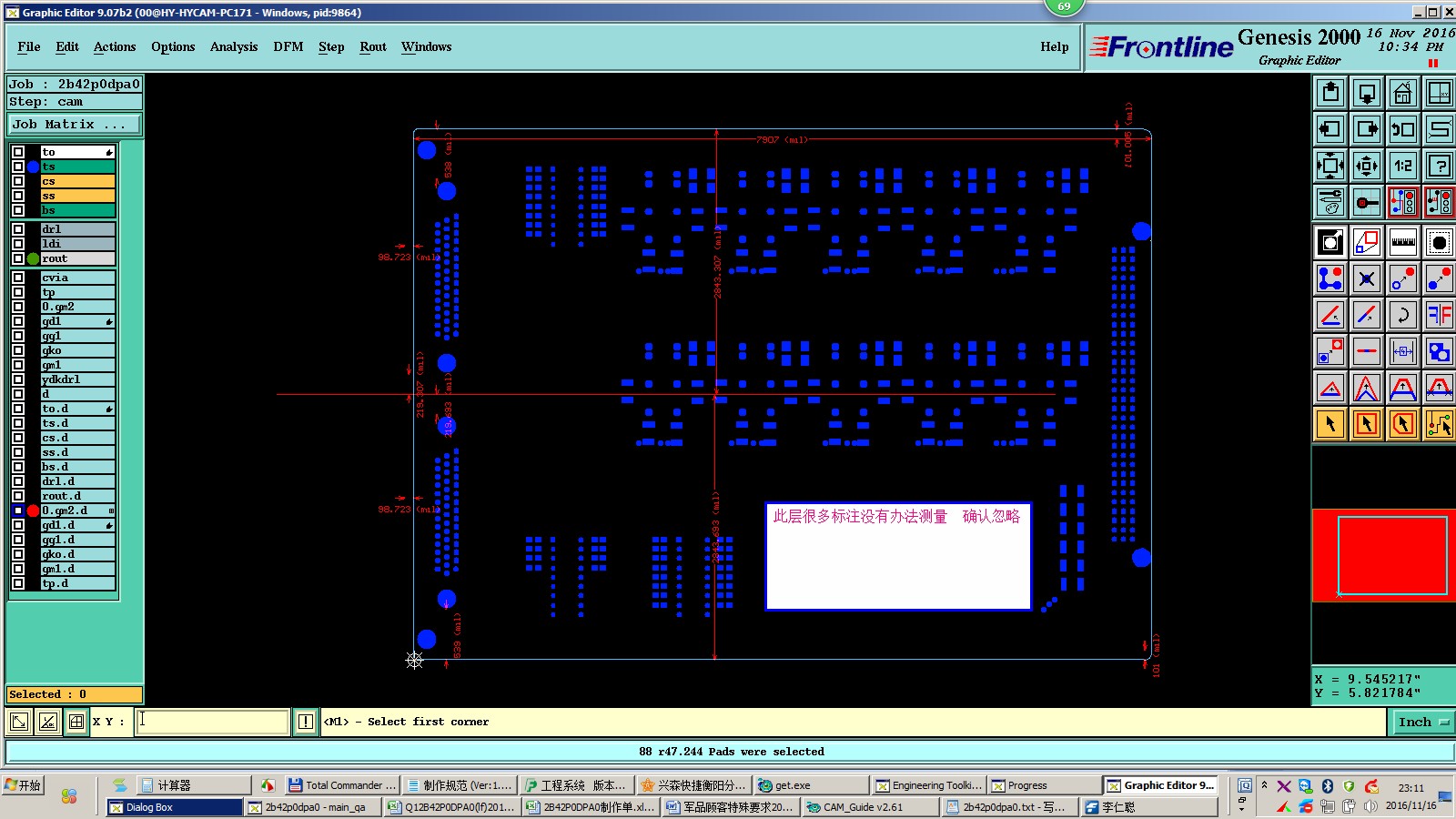Click the pan left view icon

[1330, 129]
